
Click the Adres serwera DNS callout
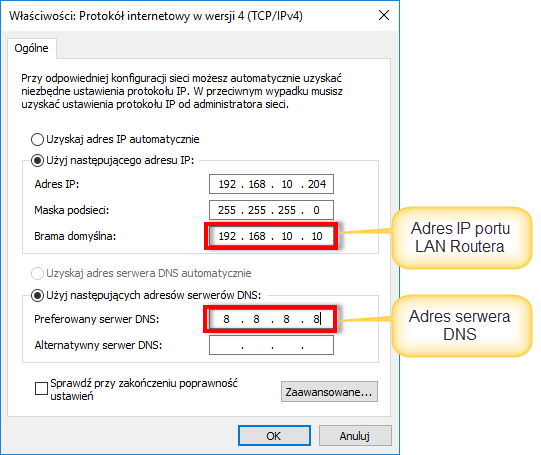pos(462,326)
